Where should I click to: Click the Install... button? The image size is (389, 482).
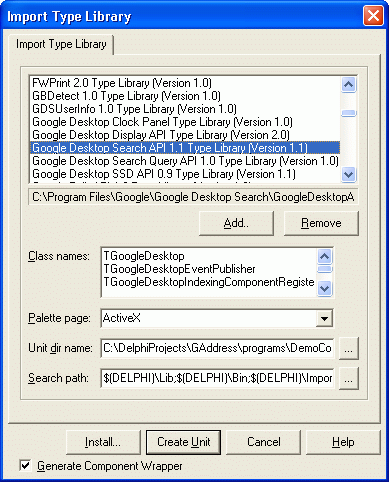[x=103, y=442]
